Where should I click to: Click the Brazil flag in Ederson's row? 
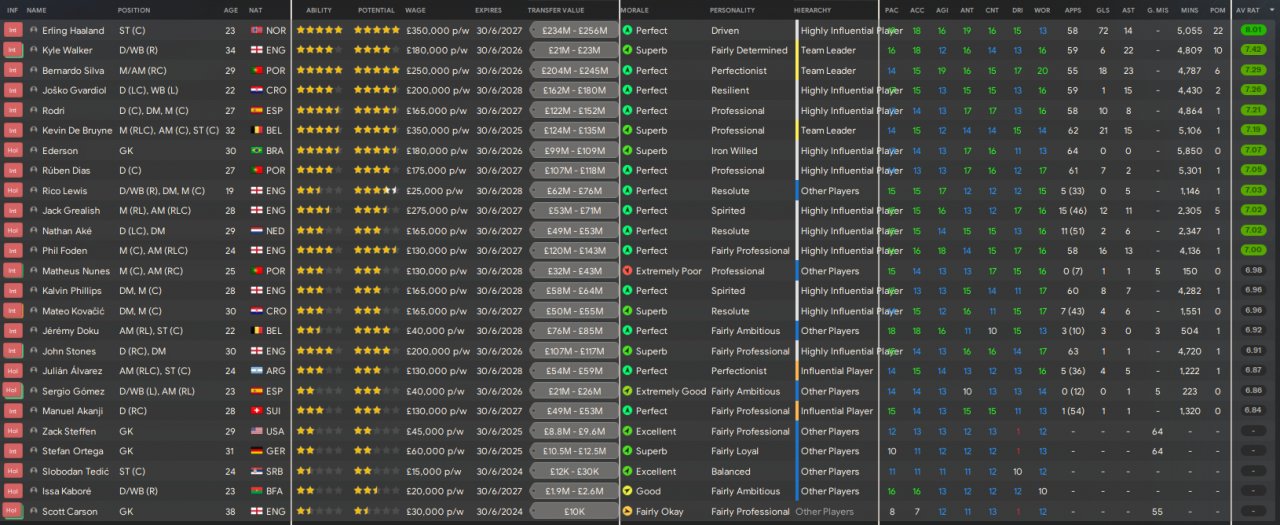click(256, 150)
